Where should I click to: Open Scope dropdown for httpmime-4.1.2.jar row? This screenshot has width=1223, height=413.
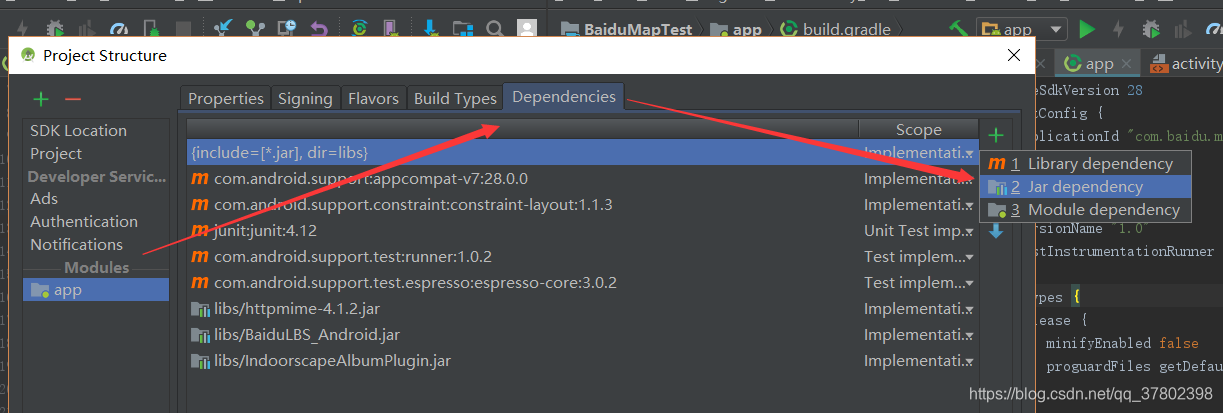(968, 309)
